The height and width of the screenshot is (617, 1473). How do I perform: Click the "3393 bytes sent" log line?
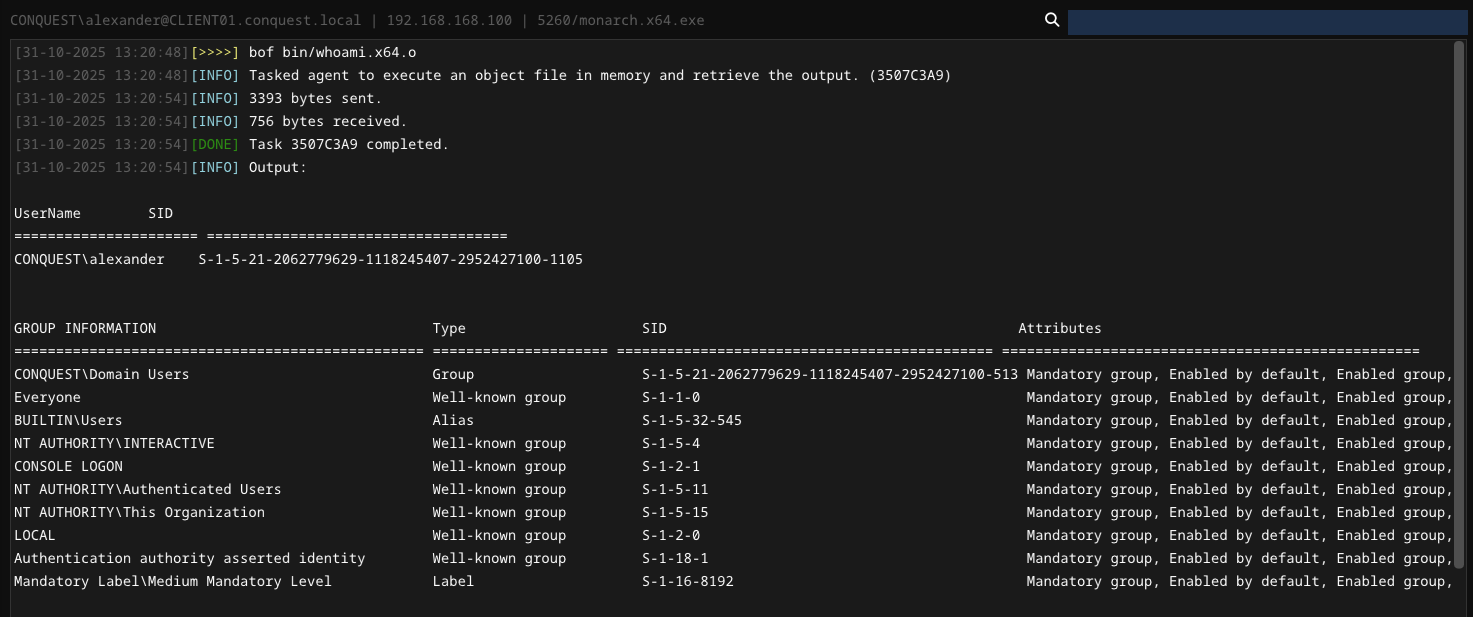coord(315,98)
